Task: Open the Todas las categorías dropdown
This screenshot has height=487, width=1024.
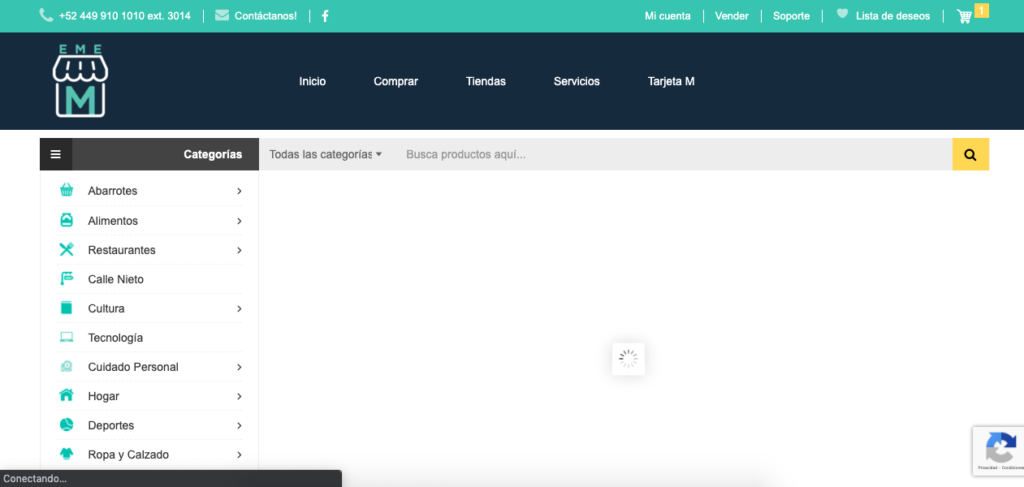Action: coord(325,154)
